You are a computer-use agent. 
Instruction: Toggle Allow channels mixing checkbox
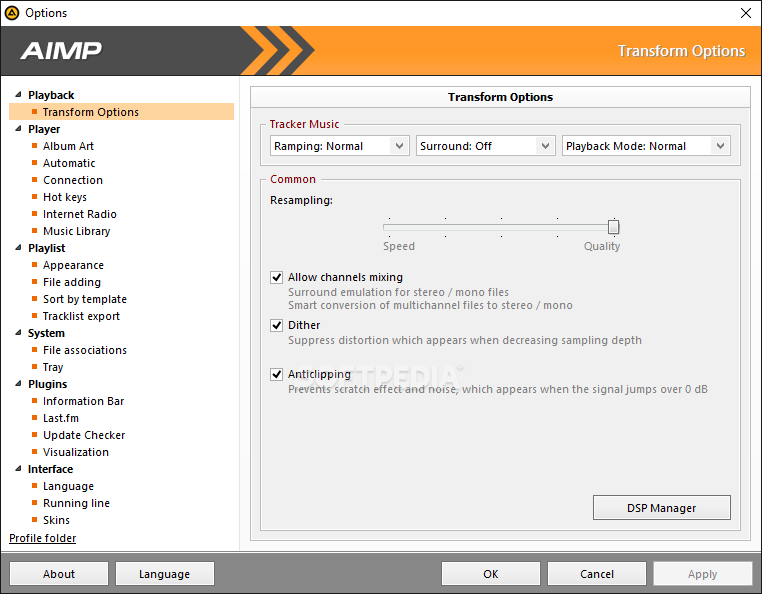pyautogui.click(x=277, y=278)
